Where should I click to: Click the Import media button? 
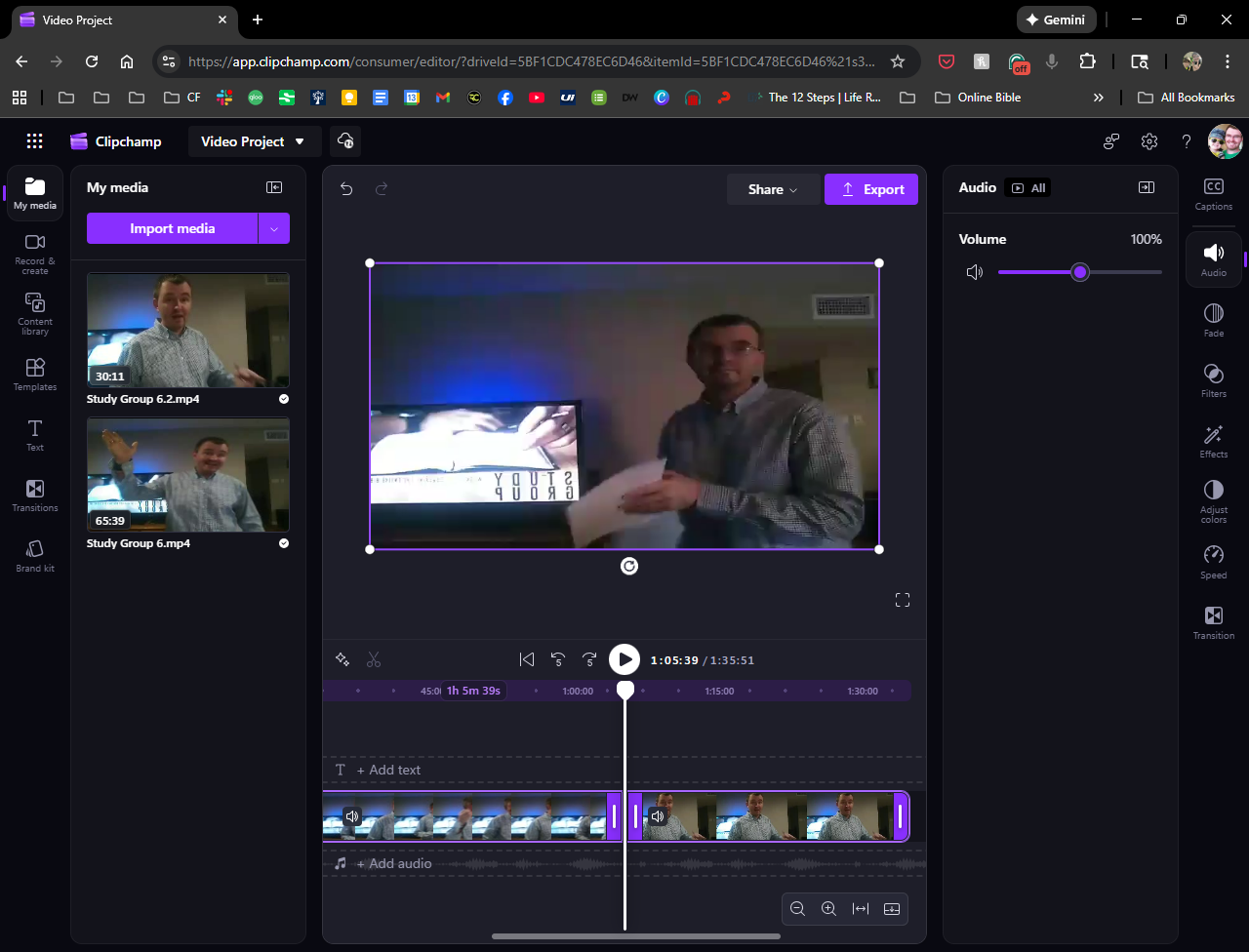[172, 228]
